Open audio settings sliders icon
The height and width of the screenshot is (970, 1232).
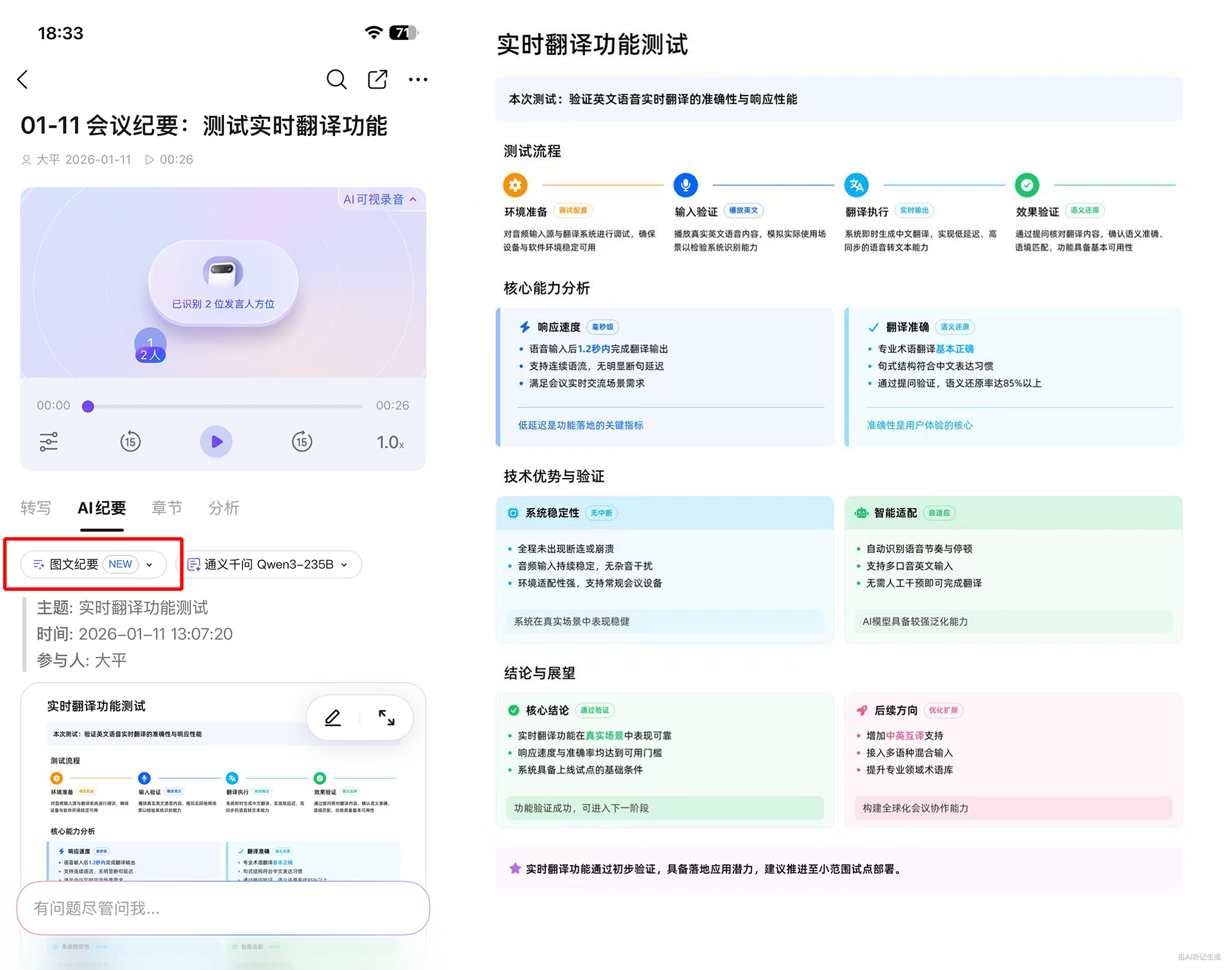click(x=49, y=442)
